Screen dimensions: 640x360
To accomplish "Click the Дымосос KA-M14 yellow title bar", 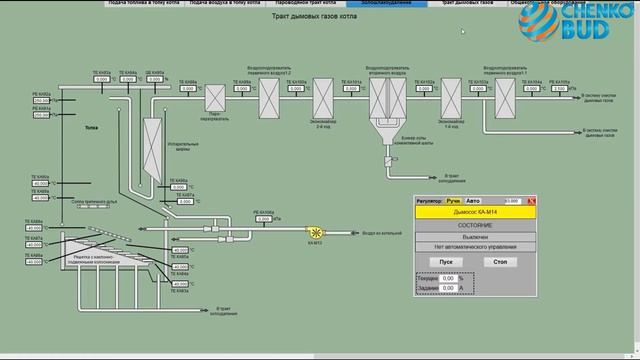I will (x=475, y=212).
